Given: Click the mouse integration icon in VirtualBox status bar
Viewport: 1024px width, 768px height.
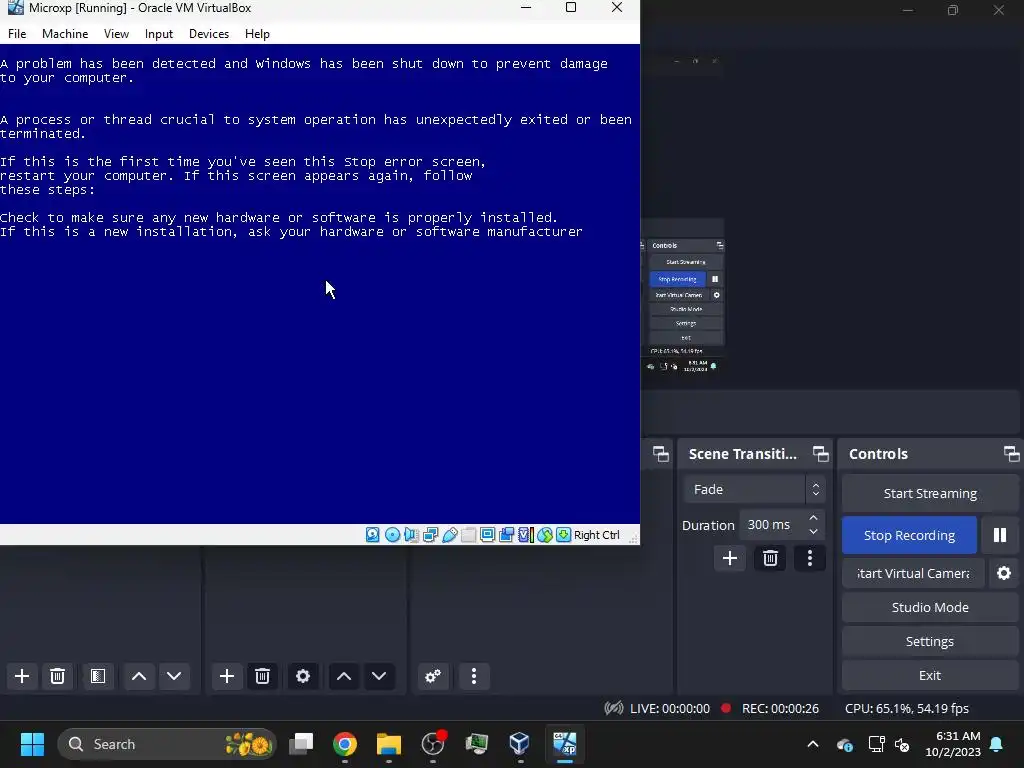Looking at the screenshot, I should pos(545,535).
